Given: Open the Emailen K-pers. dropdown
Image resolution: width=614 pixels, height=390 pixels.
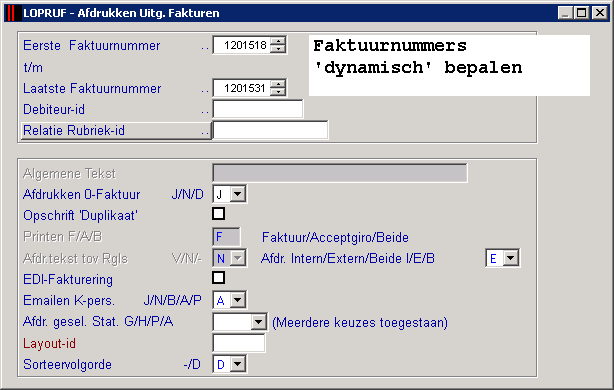Looking at the screenshot, I should pyautogui.click(x=238, y=300).
